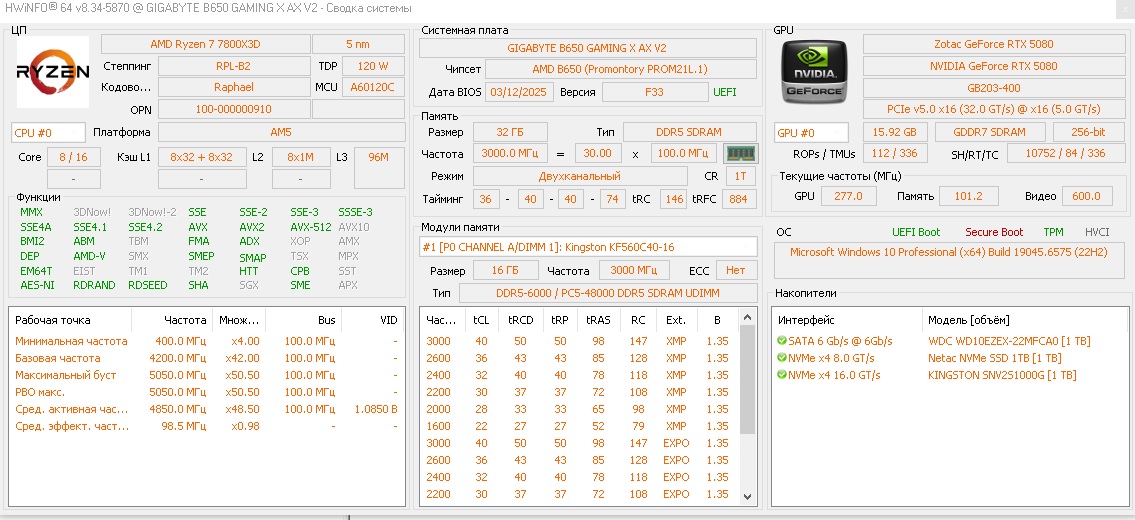Click green check icon beside NVMe x4 16.0 GT/s
Screen dimensions: 1135x520
[781, 375]
